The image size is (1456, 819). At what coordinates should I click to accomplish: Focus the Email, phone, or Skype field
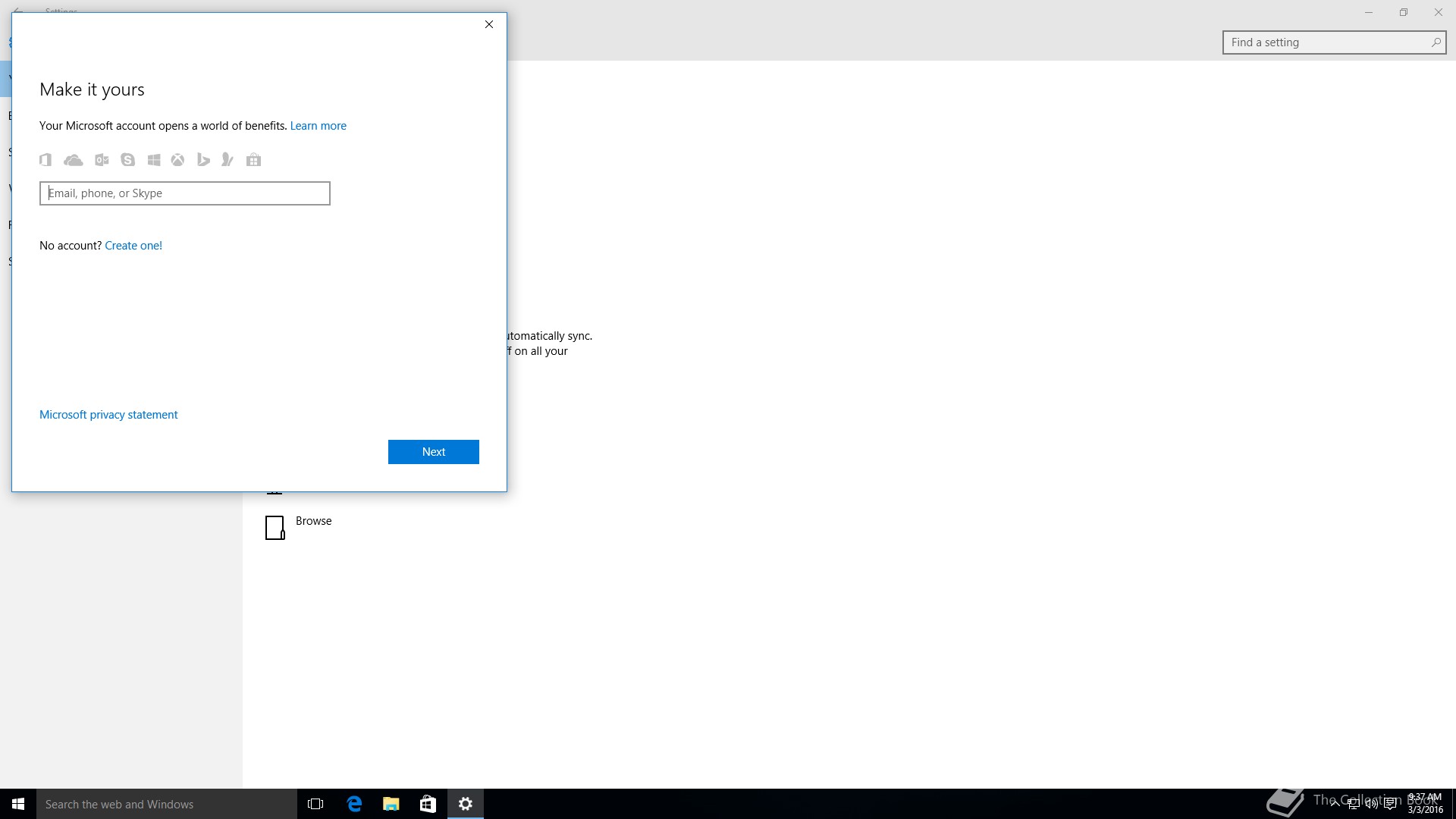185,193
